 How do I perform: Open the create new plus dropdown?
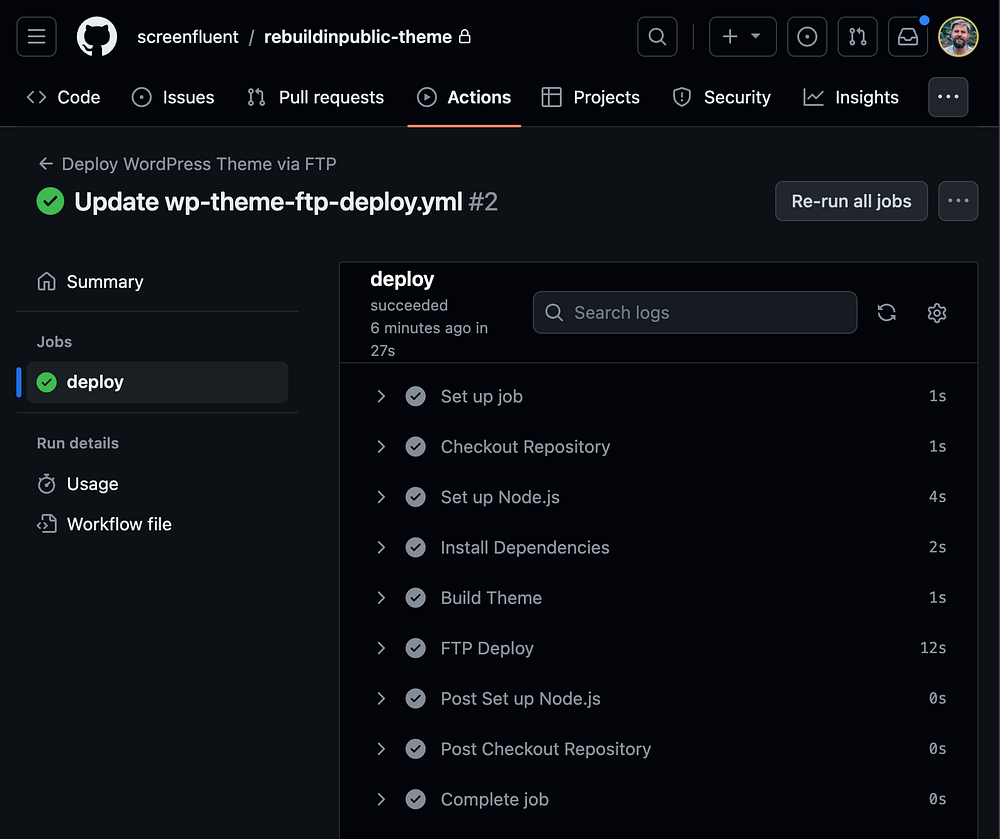click(x=742, y=37)
